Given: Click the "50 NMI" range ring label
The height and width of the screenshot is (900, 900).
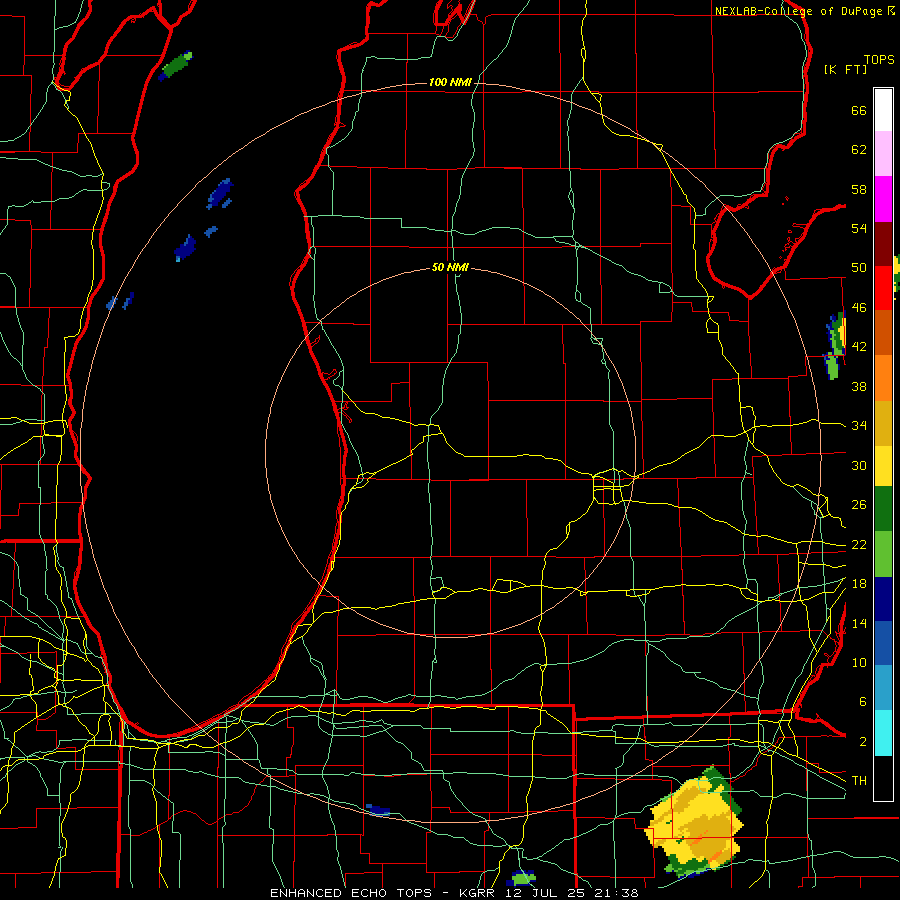Looking at the screenshot, I should click(x=450, y=267).
